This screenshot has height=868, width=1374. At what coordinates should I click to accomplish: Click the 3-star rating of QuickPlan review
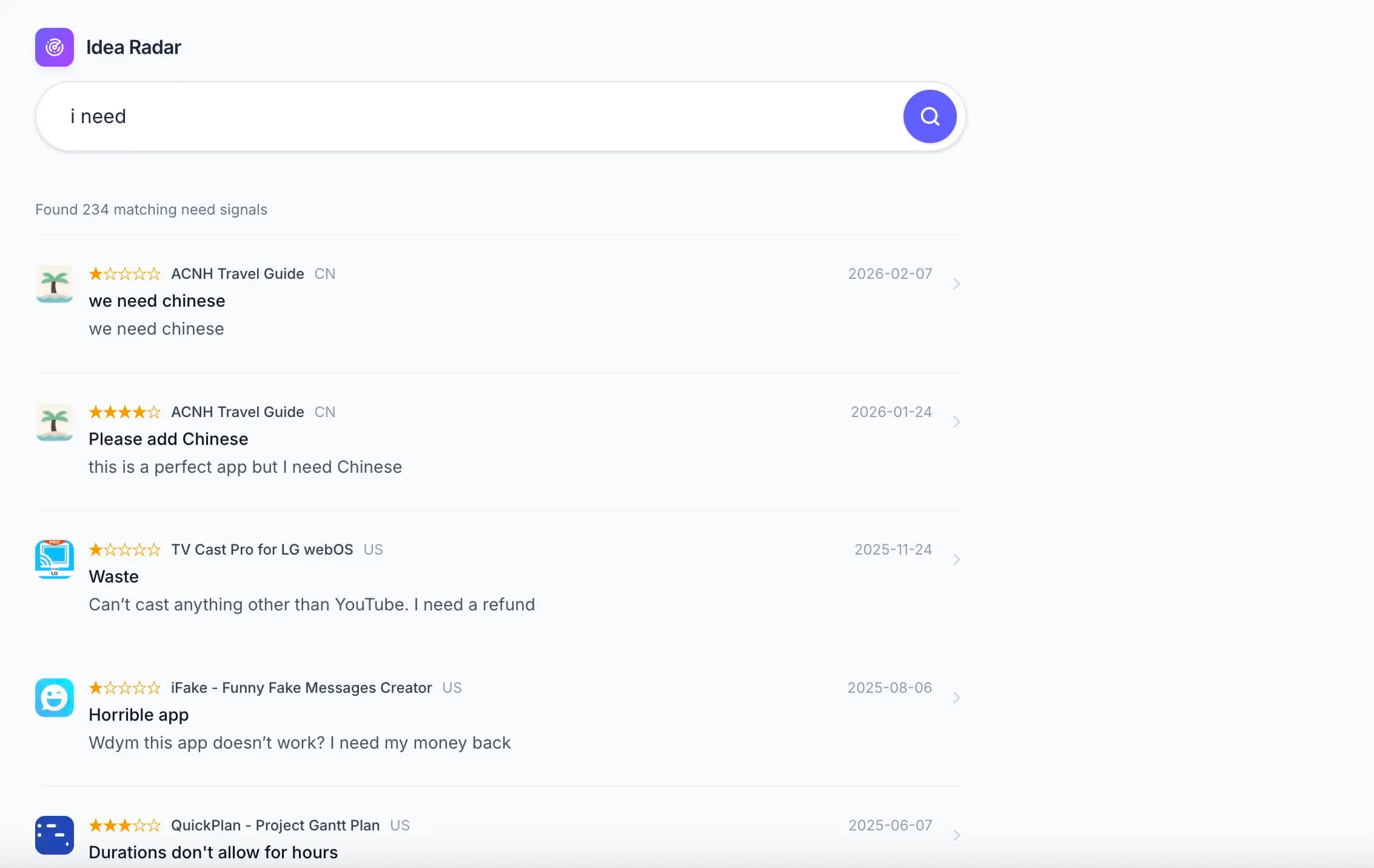(x=124, y=826)
